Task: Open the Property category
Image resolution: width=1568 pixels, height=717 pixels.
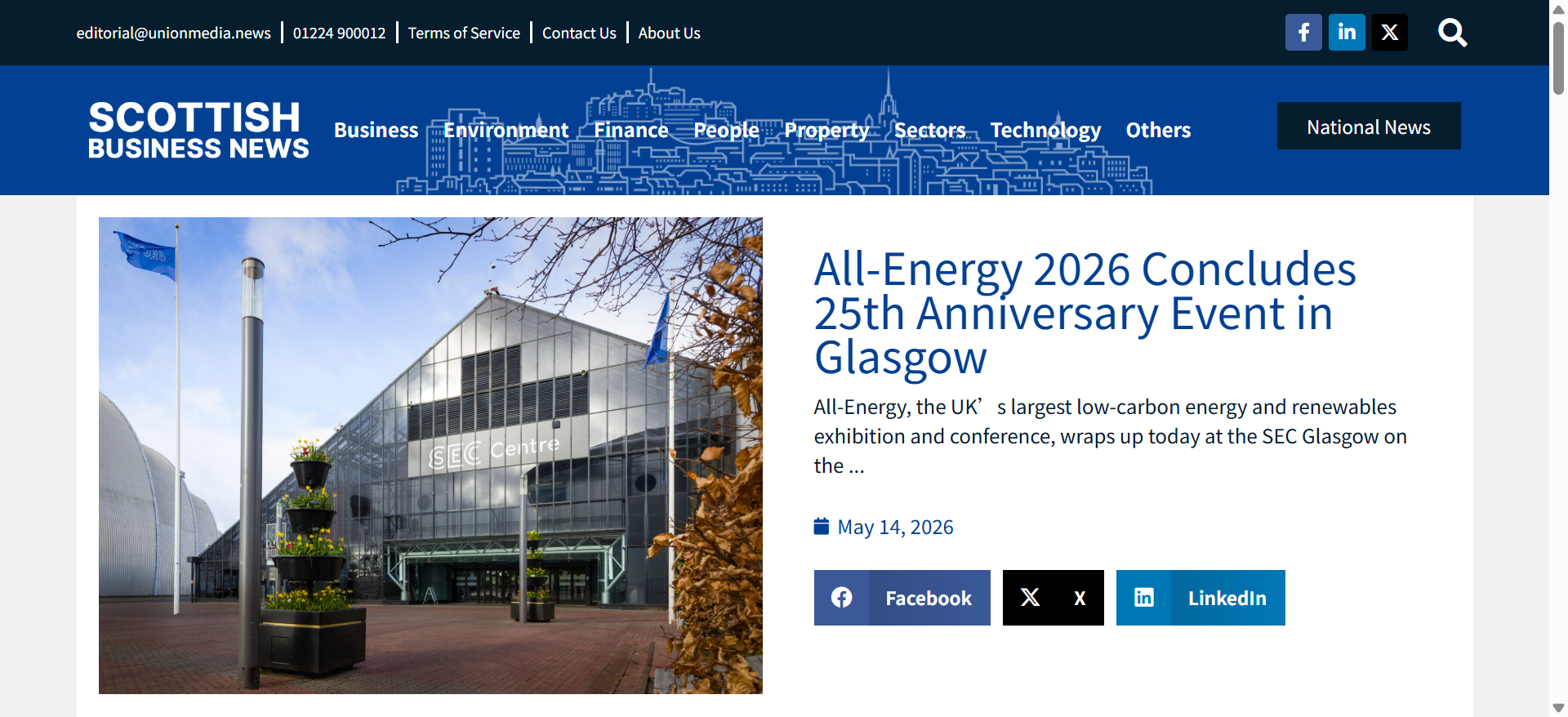Action: point(826,130)
